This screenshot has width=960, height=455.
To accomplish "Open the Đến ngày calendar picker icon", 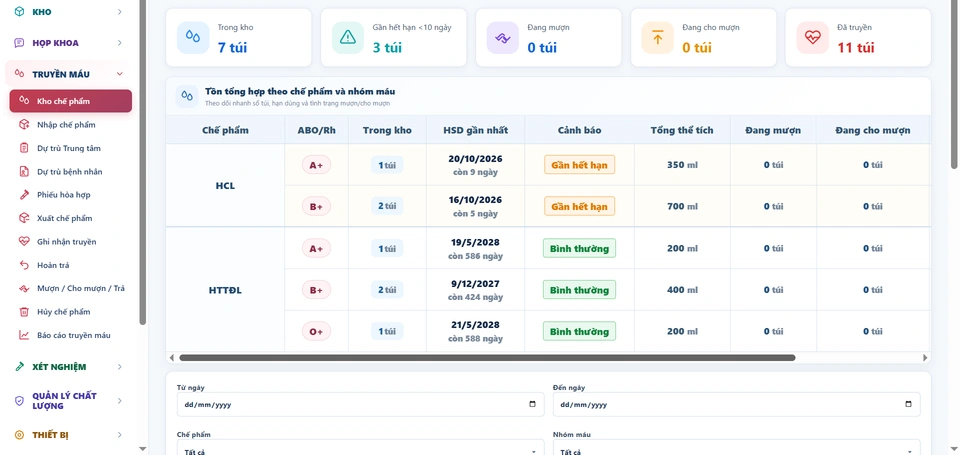I will click(x=908, y=404).
